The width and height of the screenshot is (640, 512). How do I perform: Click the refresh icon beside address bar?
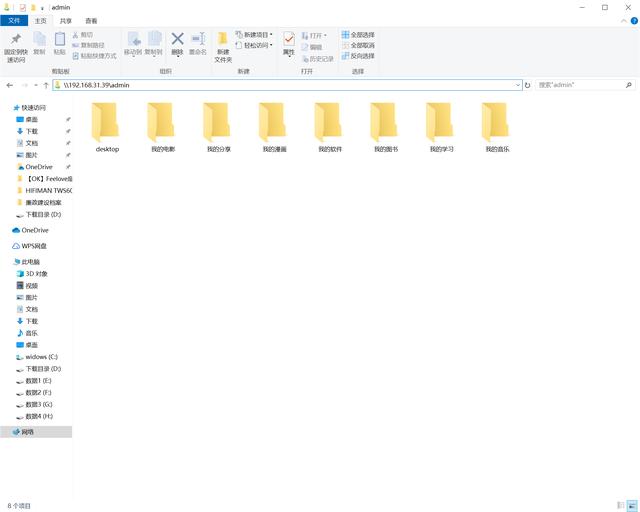tap(528, 85)
